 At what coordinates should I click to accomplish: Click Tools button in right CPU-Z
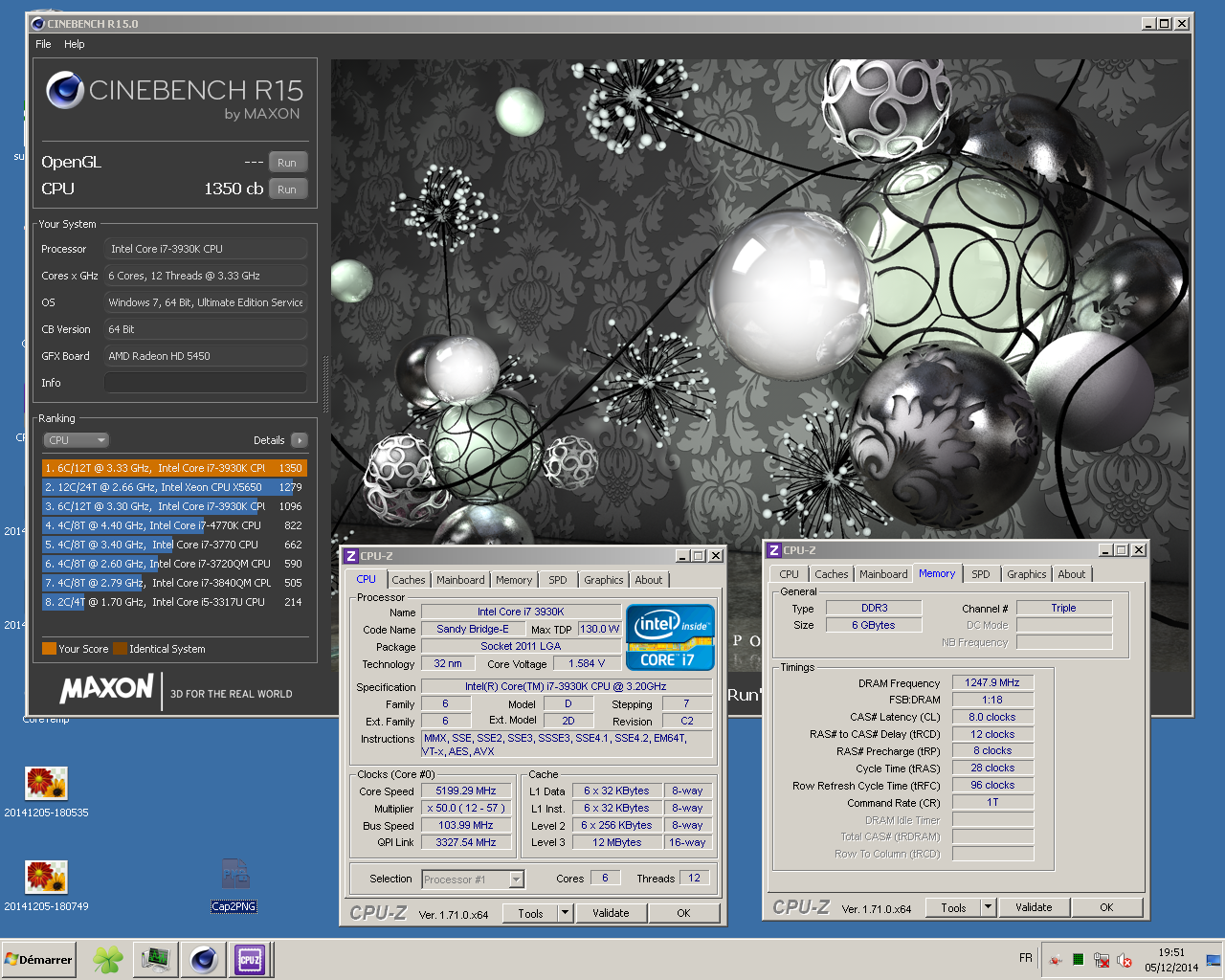pos(953,907)
